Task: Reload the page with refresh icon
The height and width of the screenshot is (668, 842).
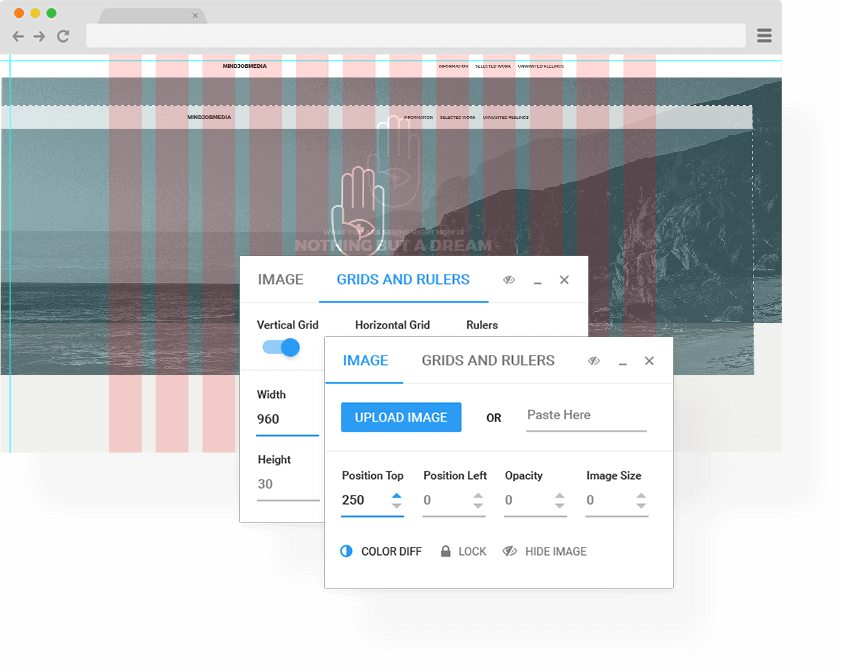Action: click(63, 37)
